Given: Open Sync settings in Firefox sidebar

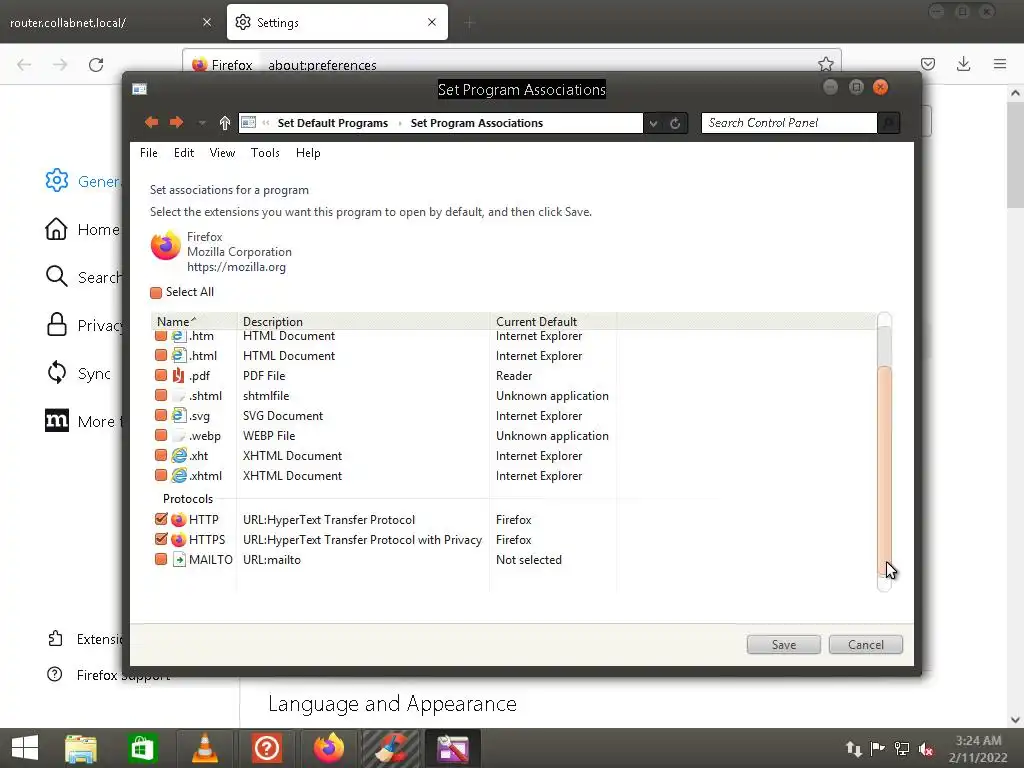Looking at the screenshot, I should pyautogui.click(x=79, y=374).
